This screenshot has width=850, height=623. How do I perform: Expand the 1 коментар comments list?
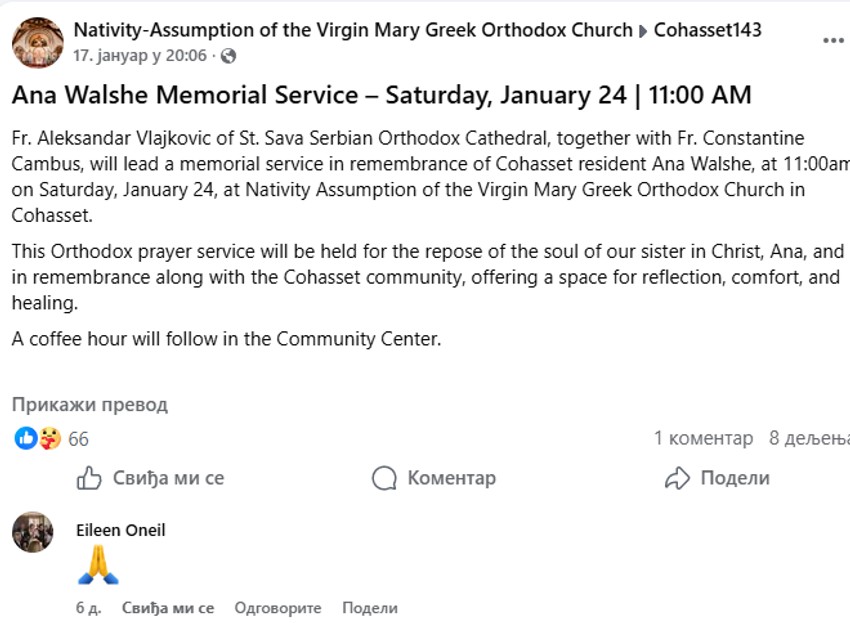[x=703, y=438]
